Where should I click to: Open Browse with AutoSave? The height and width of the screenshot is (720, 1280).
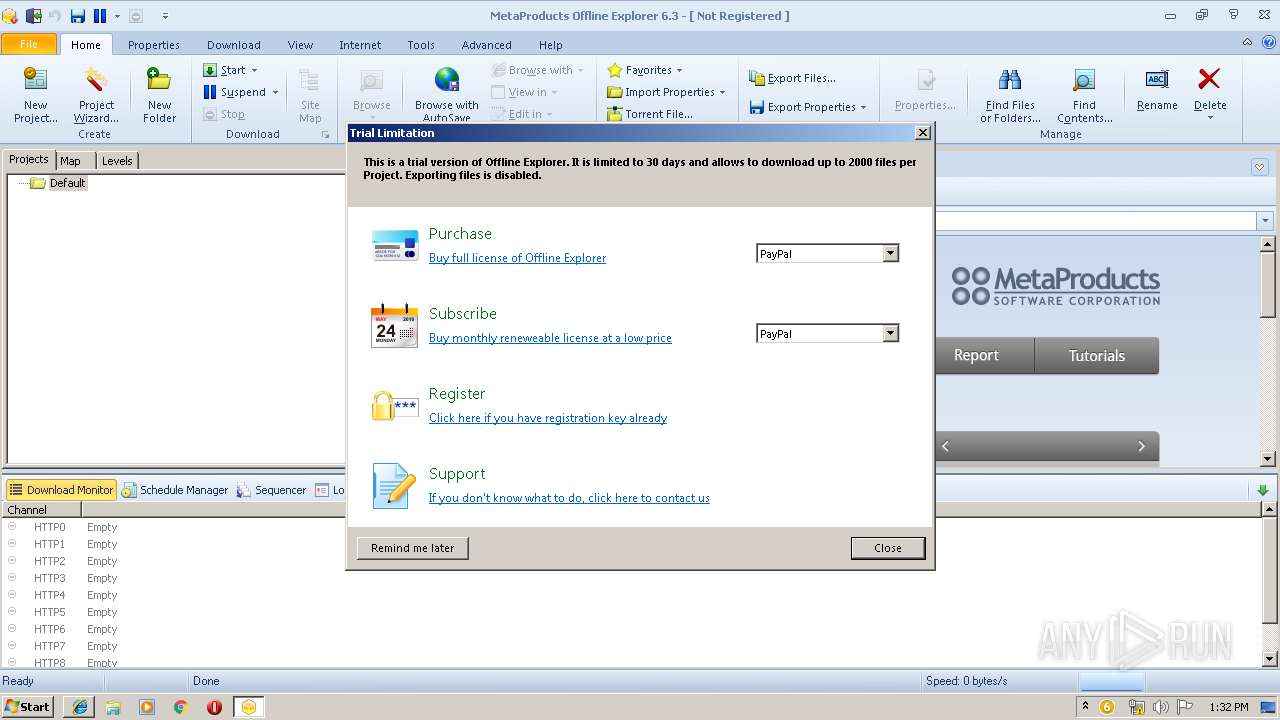(x=446, y=95)
